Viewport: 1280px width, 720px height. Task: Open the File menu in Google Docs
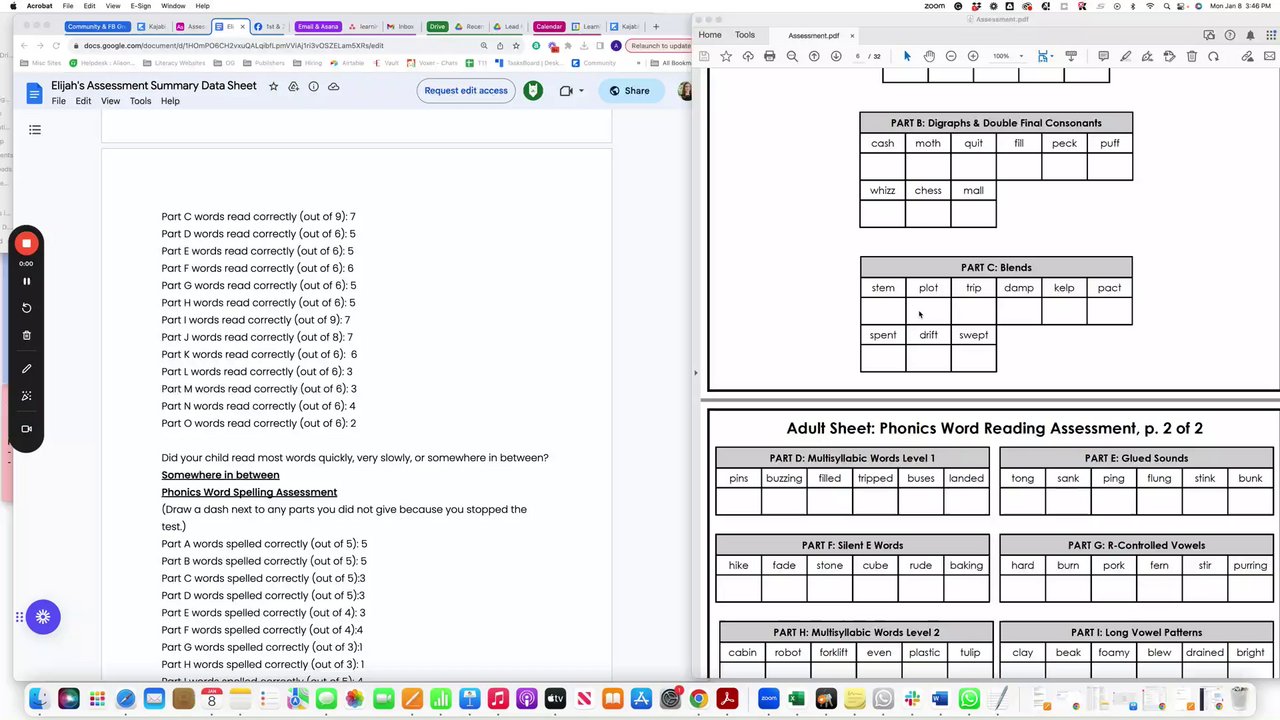pos(59,101)
